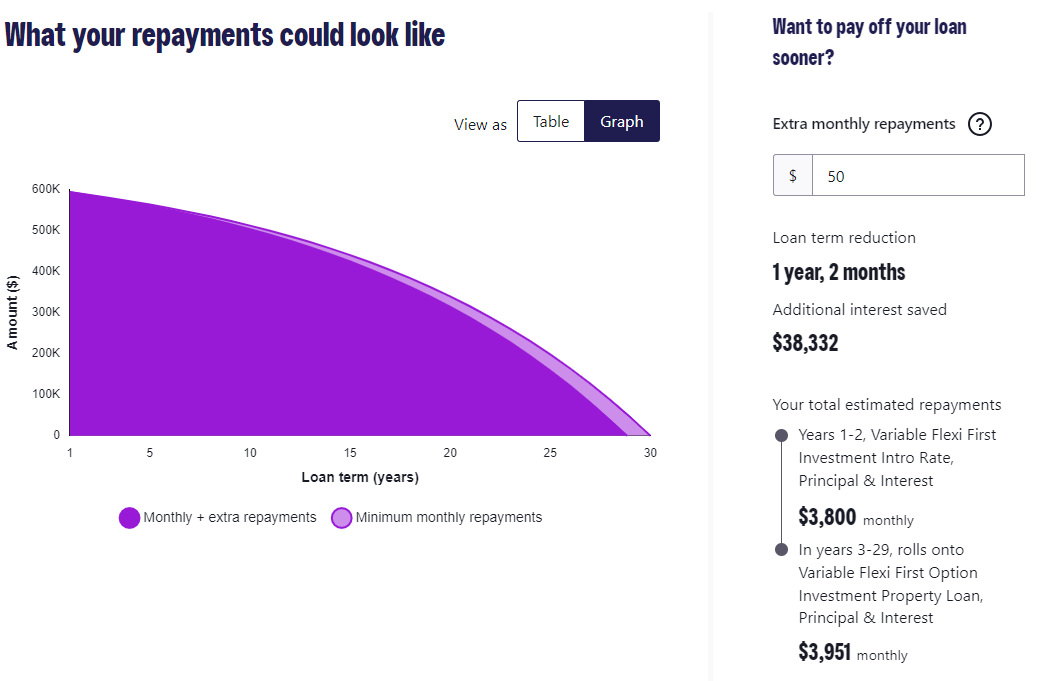Toggle the "Monthly + extra repayments" legend label
Screen dimensions: 1059x681
pyautogui.click(x=230, y=517)
